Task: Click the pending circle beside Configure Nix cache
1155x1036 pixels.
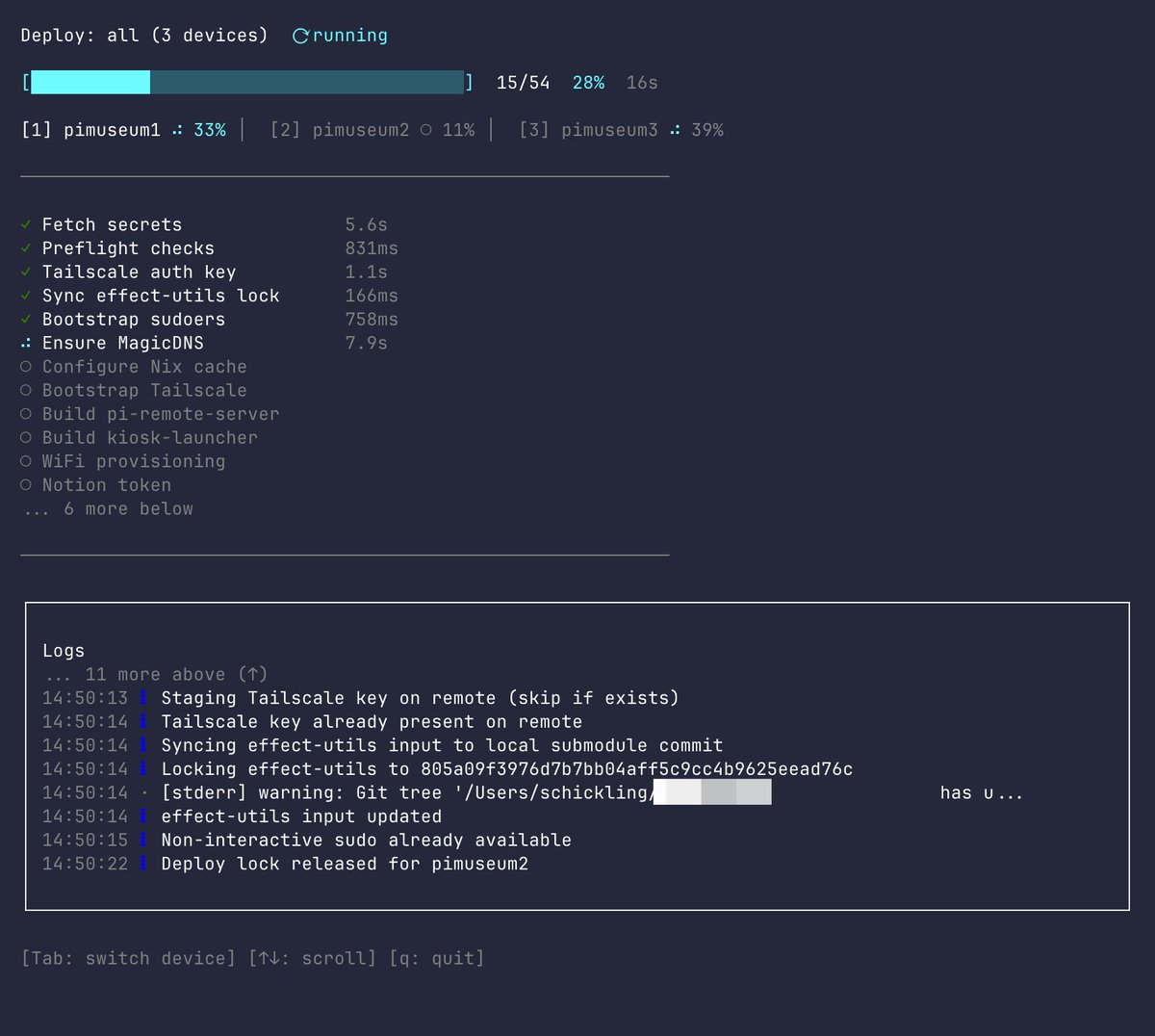Action: (26, 367)
